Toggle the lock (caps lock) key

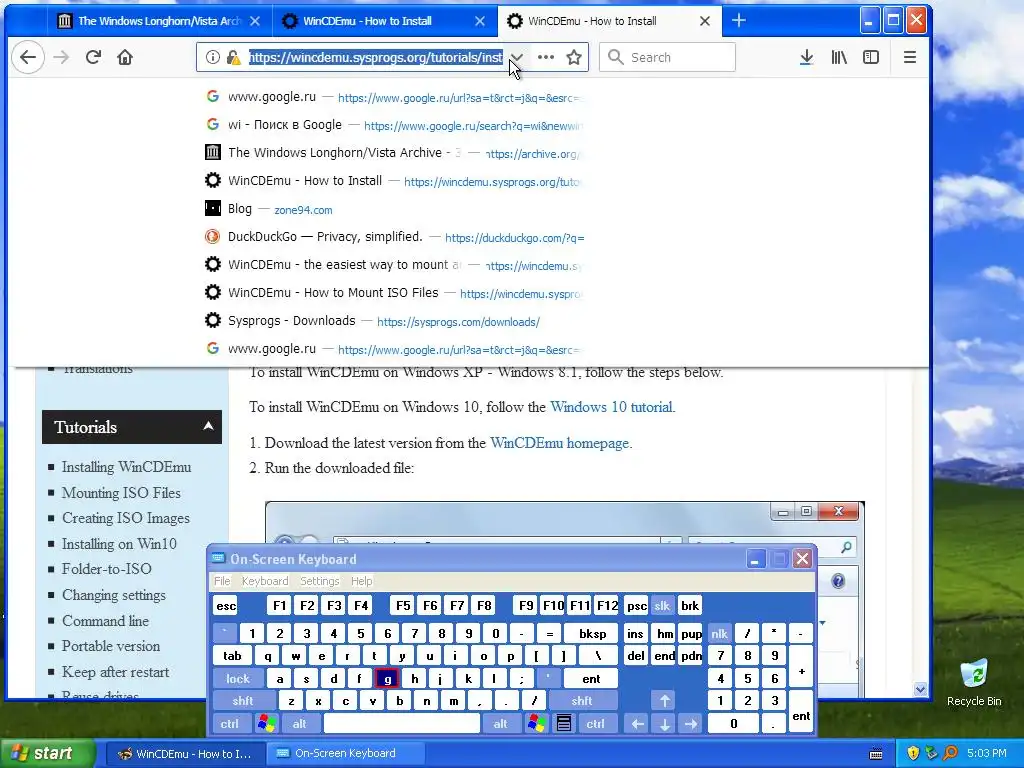coord(238,679)
